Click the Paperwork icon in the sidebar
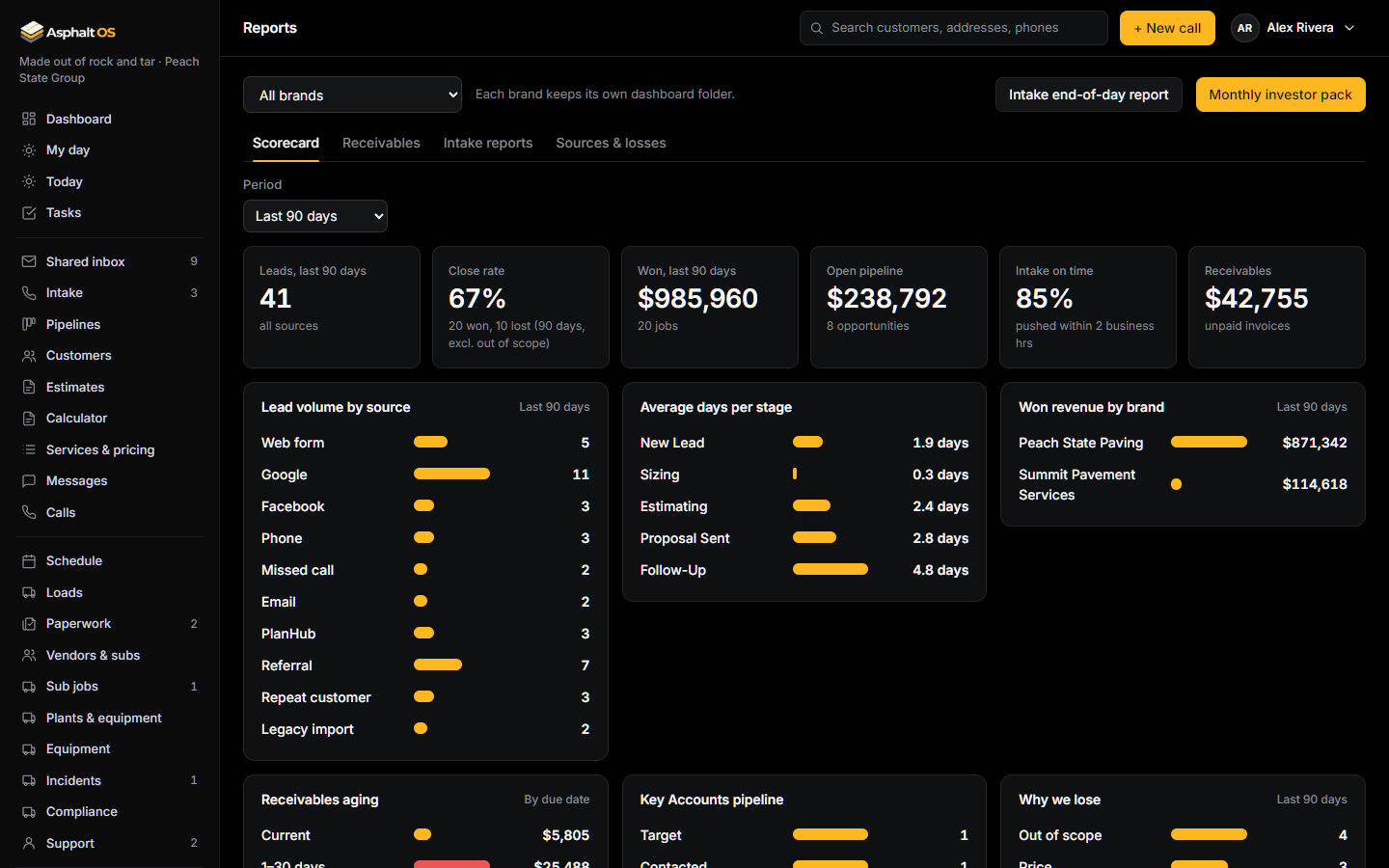The width and height of the screenshot is (1389, 868). pyautogui.click(x=29, y=624)
